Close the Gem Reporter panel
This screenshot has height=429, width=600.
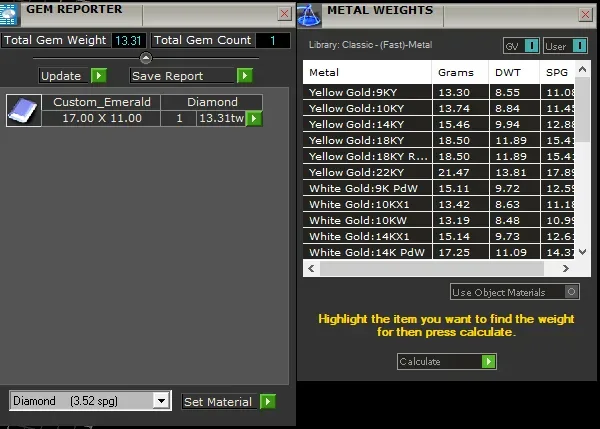(284, 14)
